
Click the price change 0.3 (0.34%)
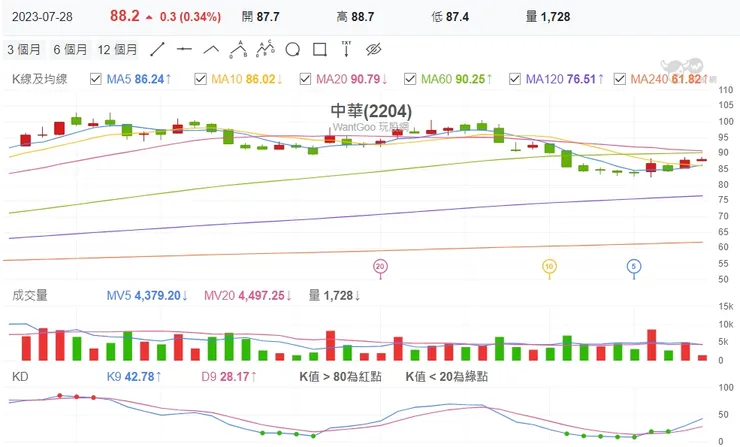pyautogui.click(x=190, y=17)
